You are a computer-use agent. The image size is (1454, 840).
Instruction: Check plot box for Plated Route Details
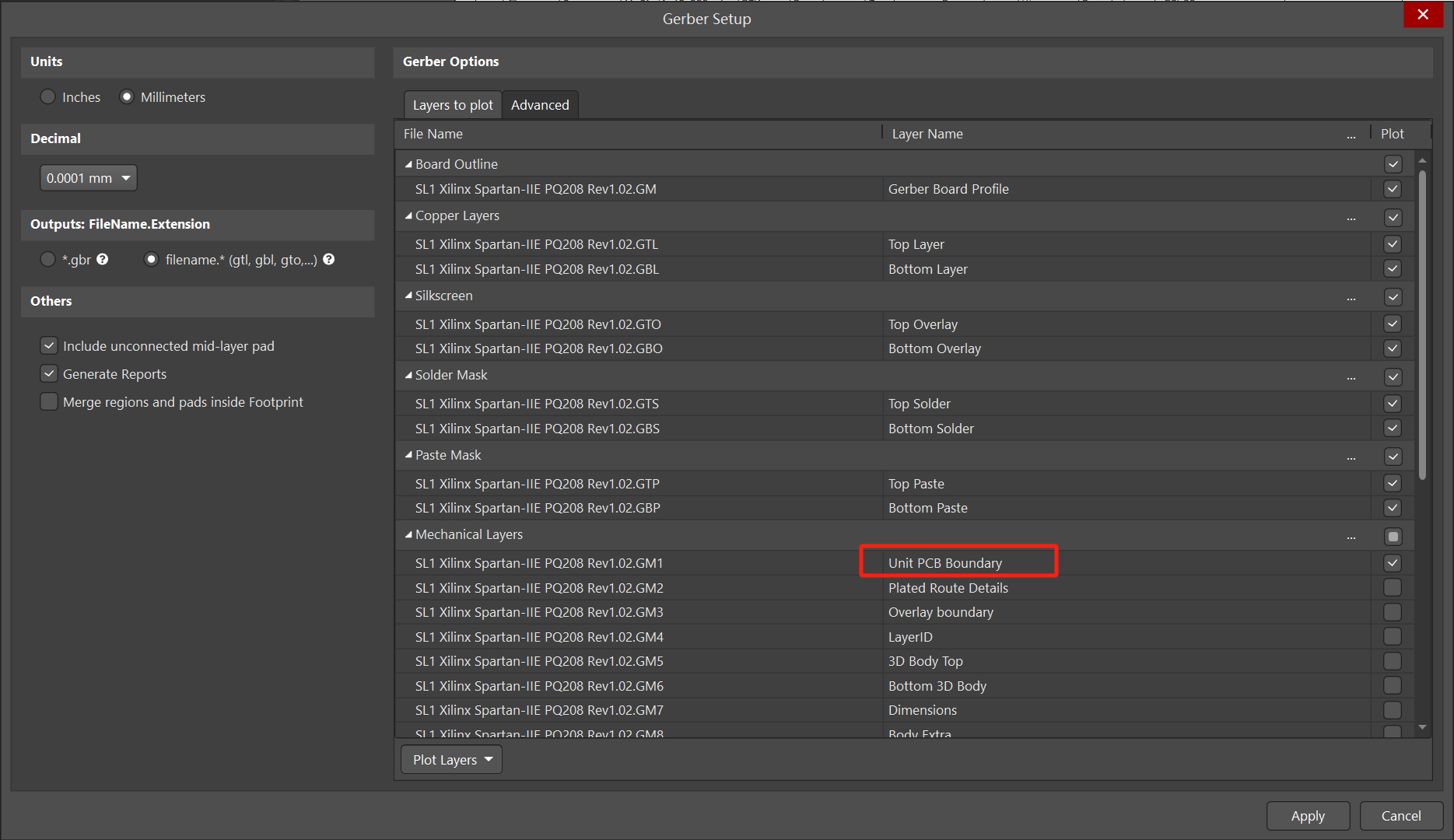(1393, 588)
